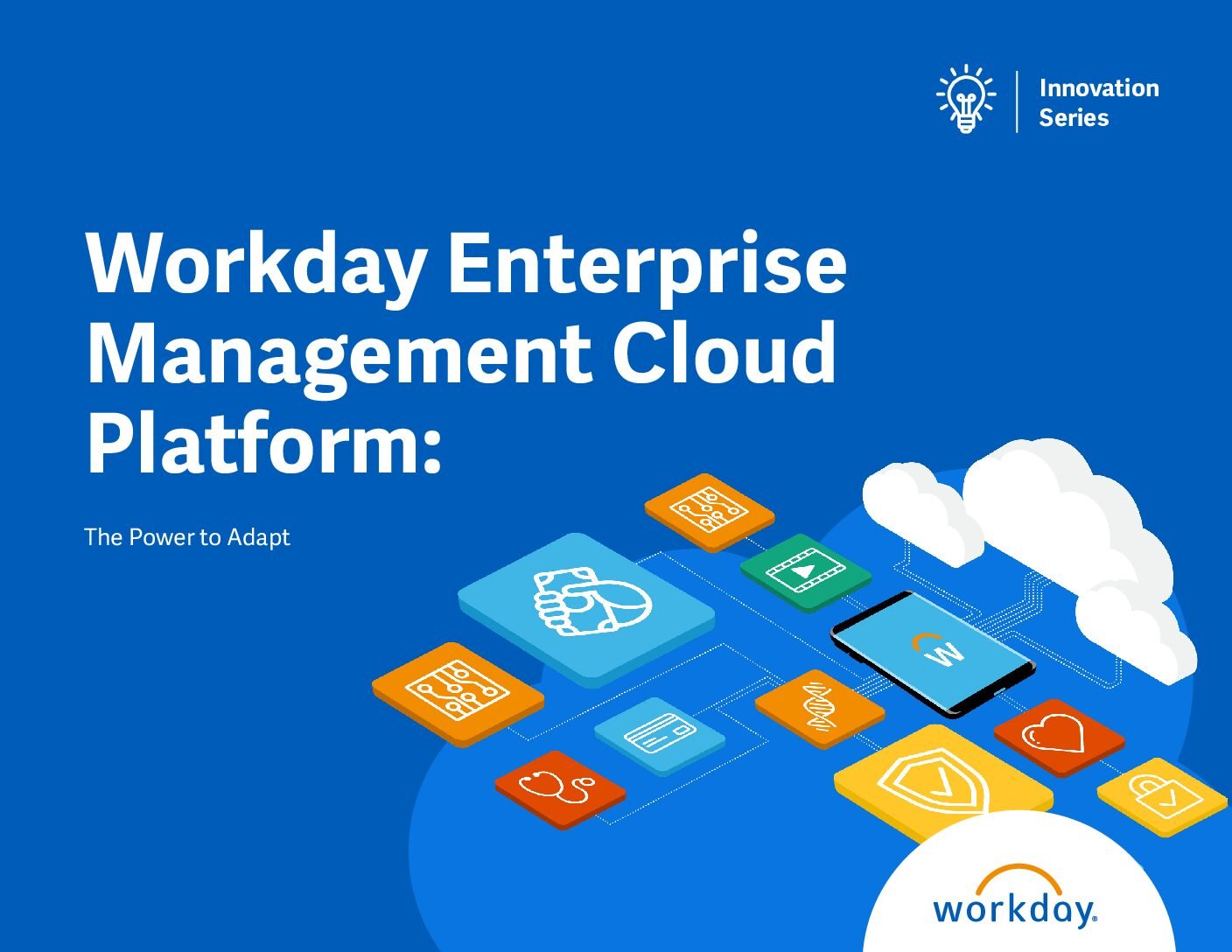Click the "The Power to Adapt" subtitle

click(x=186, y=536)
